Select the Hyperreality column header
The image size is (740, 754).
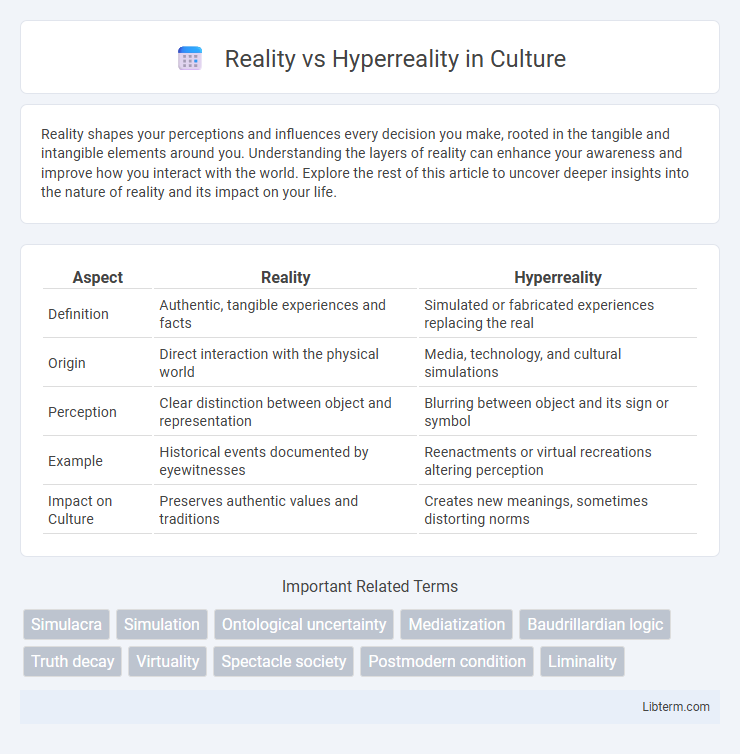(558, 277)
